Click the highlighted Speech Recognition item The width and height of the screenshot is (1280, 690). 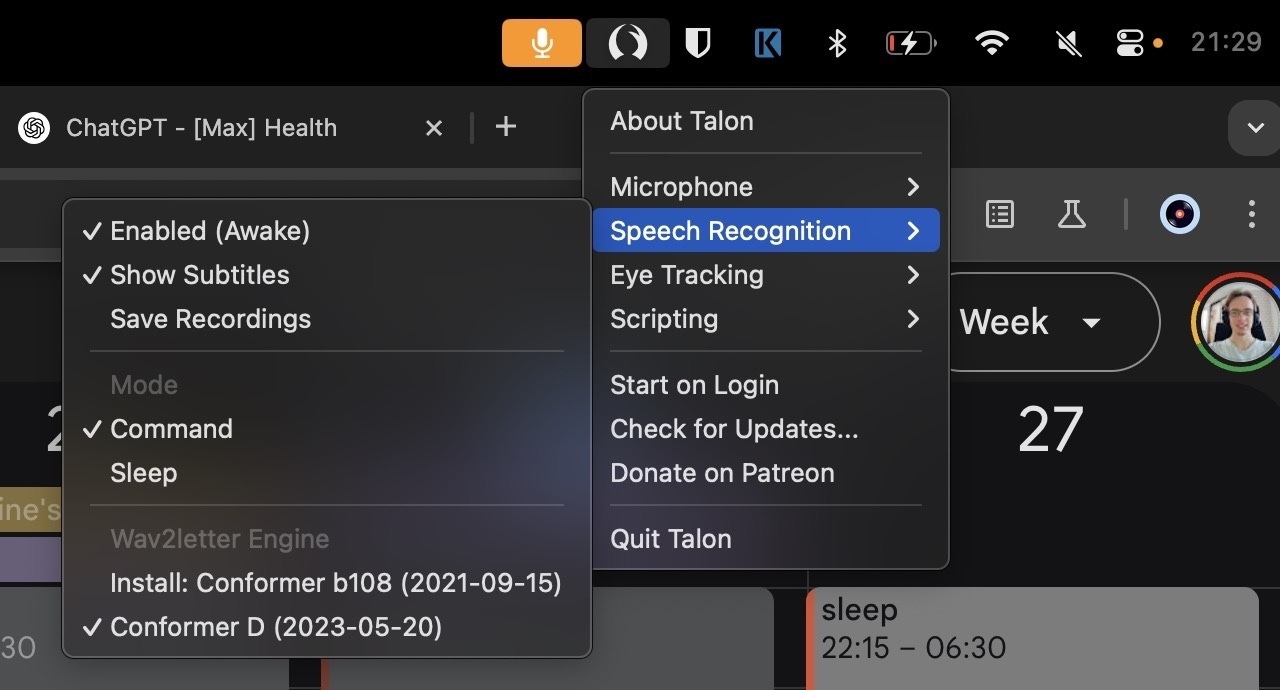click(767, 231)
